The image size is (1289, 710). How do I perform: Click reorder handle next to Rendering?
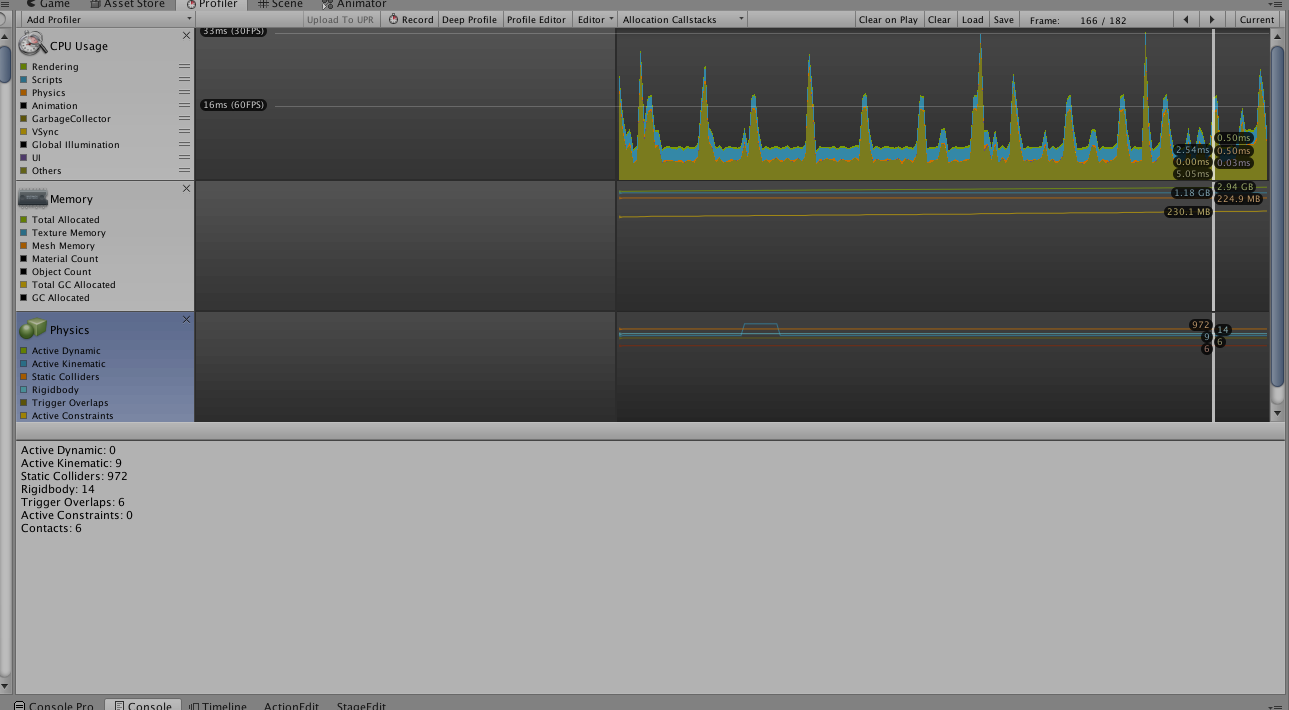coord(184,66)
